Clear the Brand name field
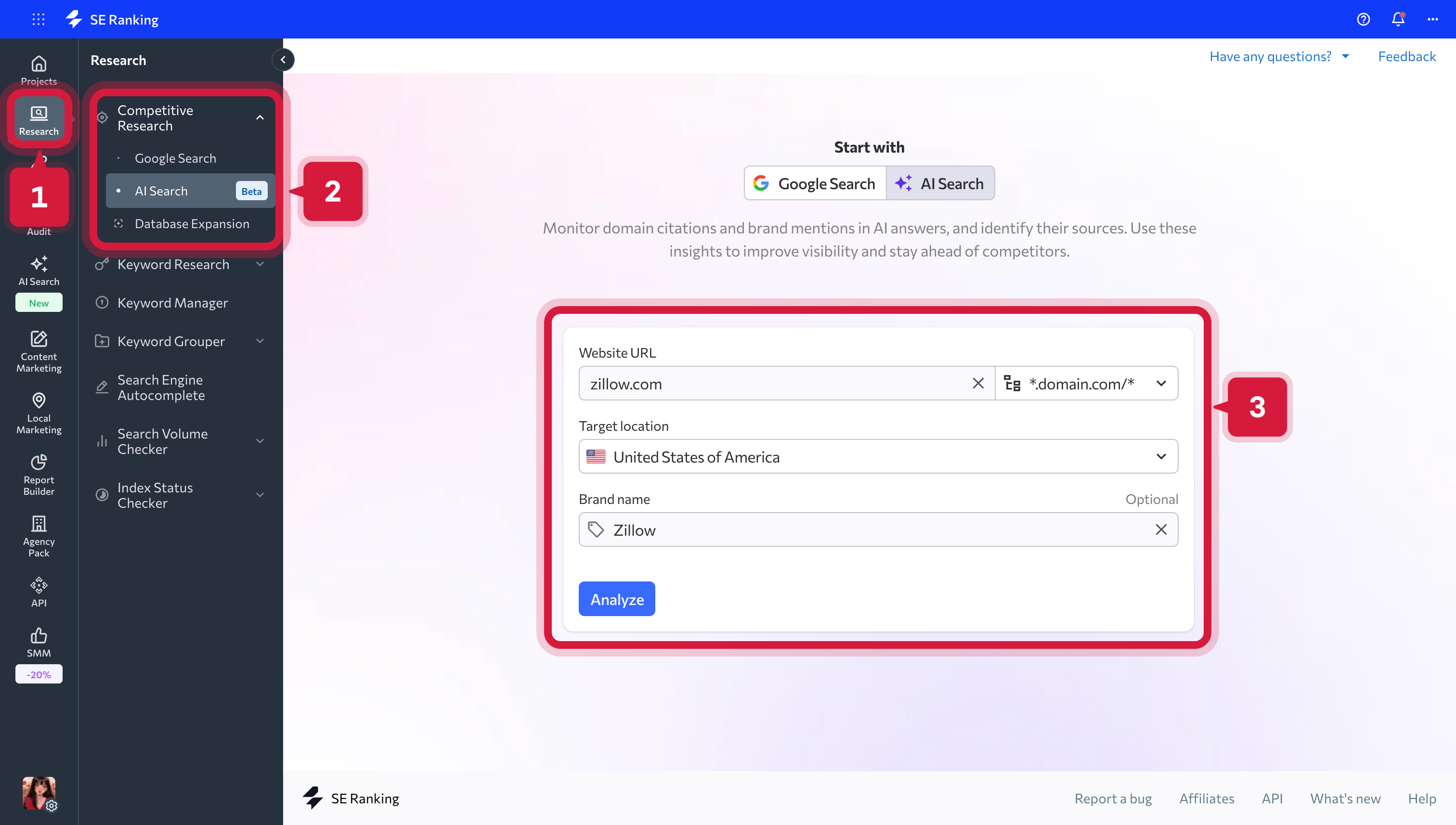 coord(1161,530)
